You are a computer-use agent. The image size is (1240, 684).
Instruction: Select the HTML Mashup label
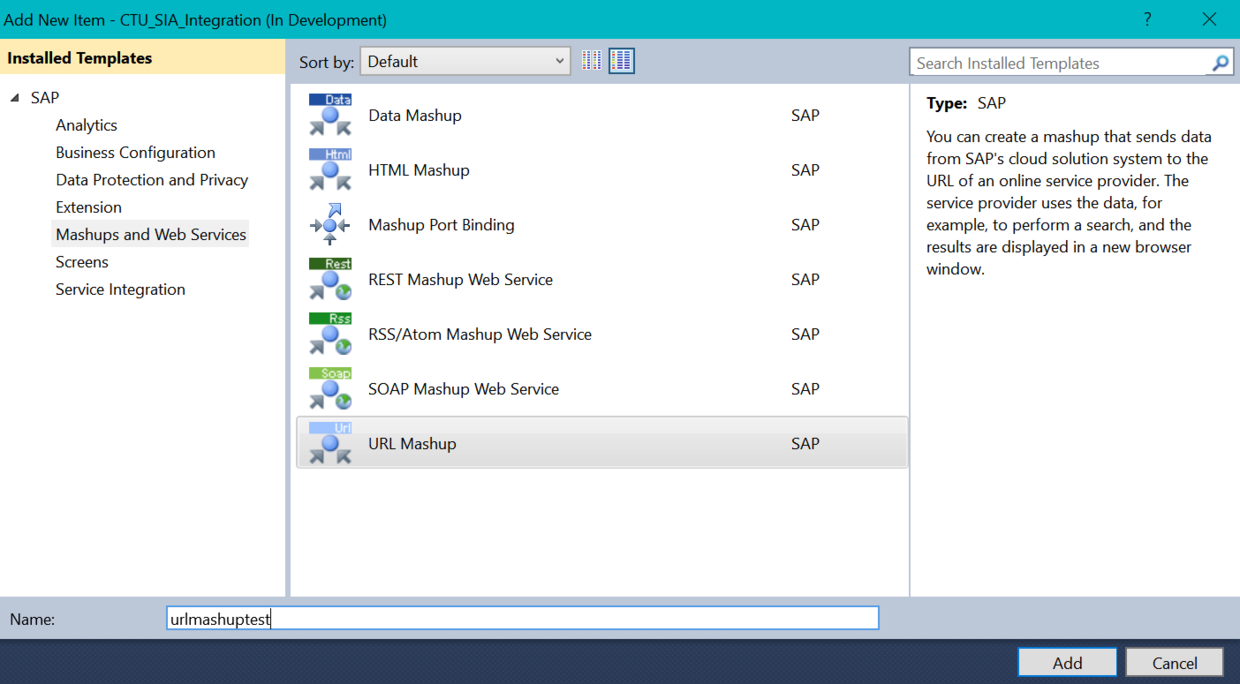pyautogui.click(x=419, y=170)
